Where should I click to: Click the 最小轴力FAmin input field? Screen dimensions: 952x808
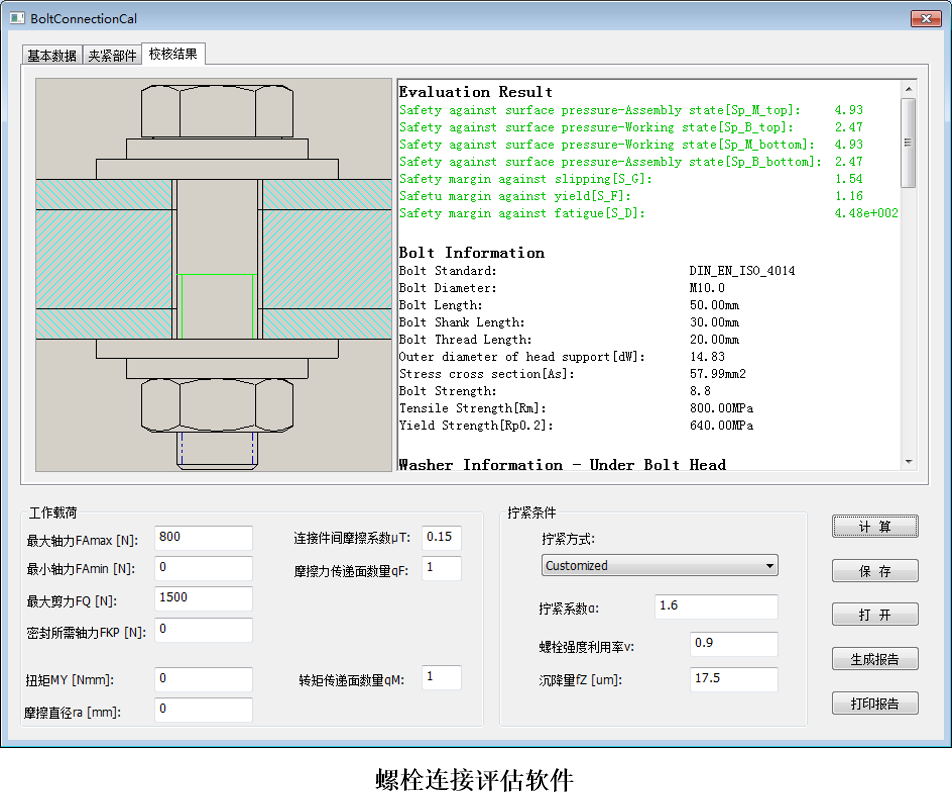[203, 568]
